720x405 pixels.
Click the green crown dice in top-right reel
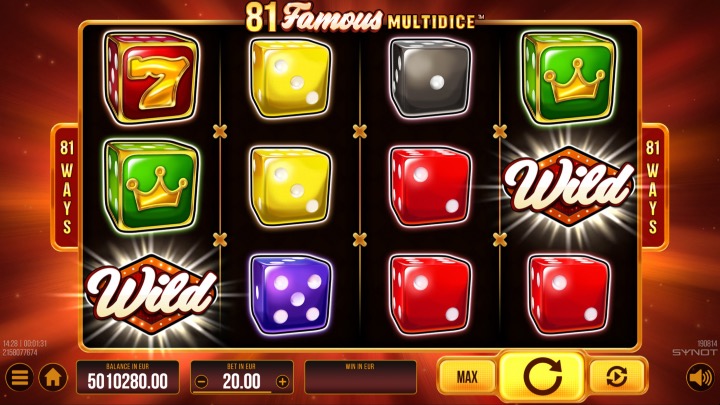coord(569,77)
